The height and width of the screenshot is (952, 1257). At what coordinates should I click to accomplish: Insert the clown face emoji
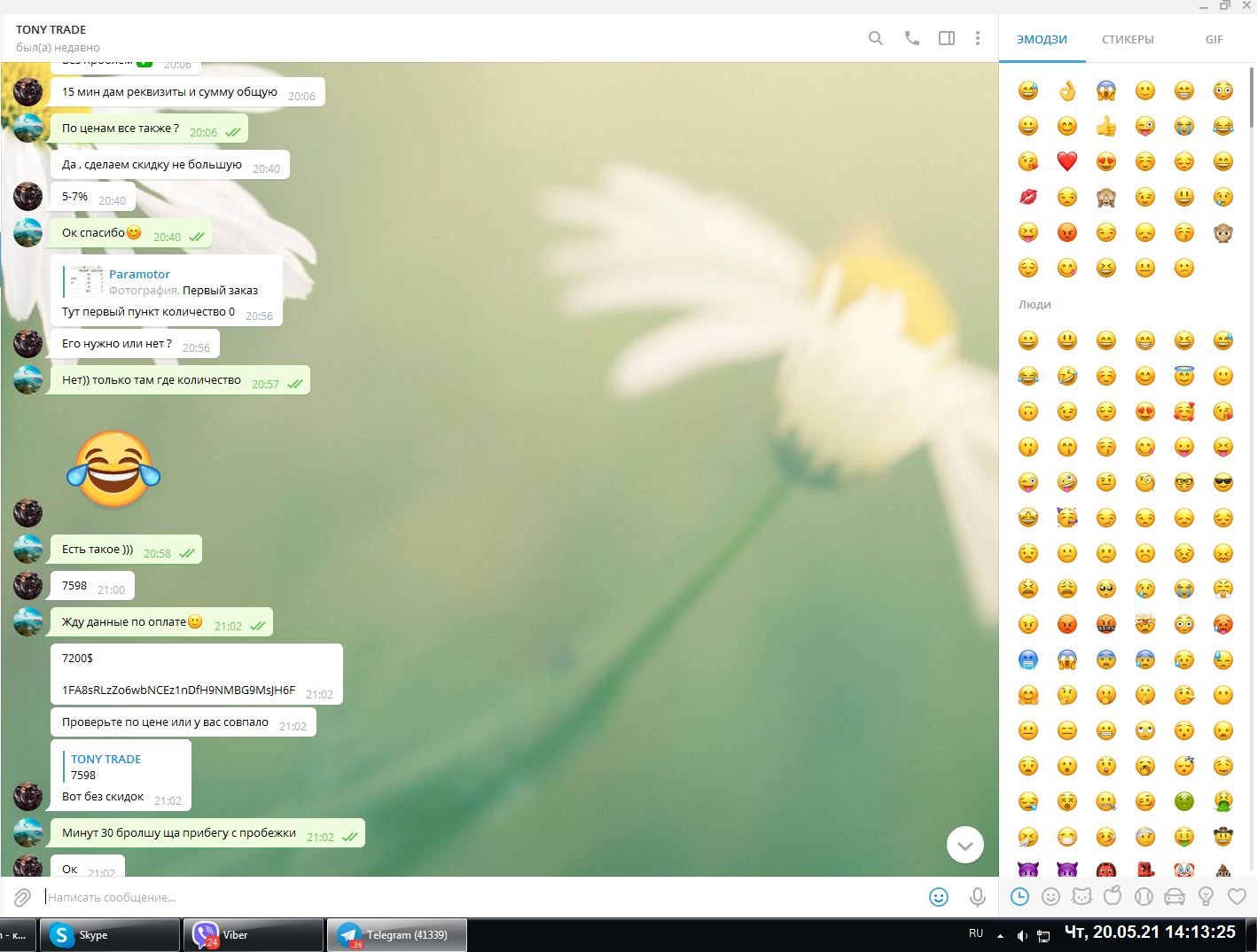point(1184,870)
